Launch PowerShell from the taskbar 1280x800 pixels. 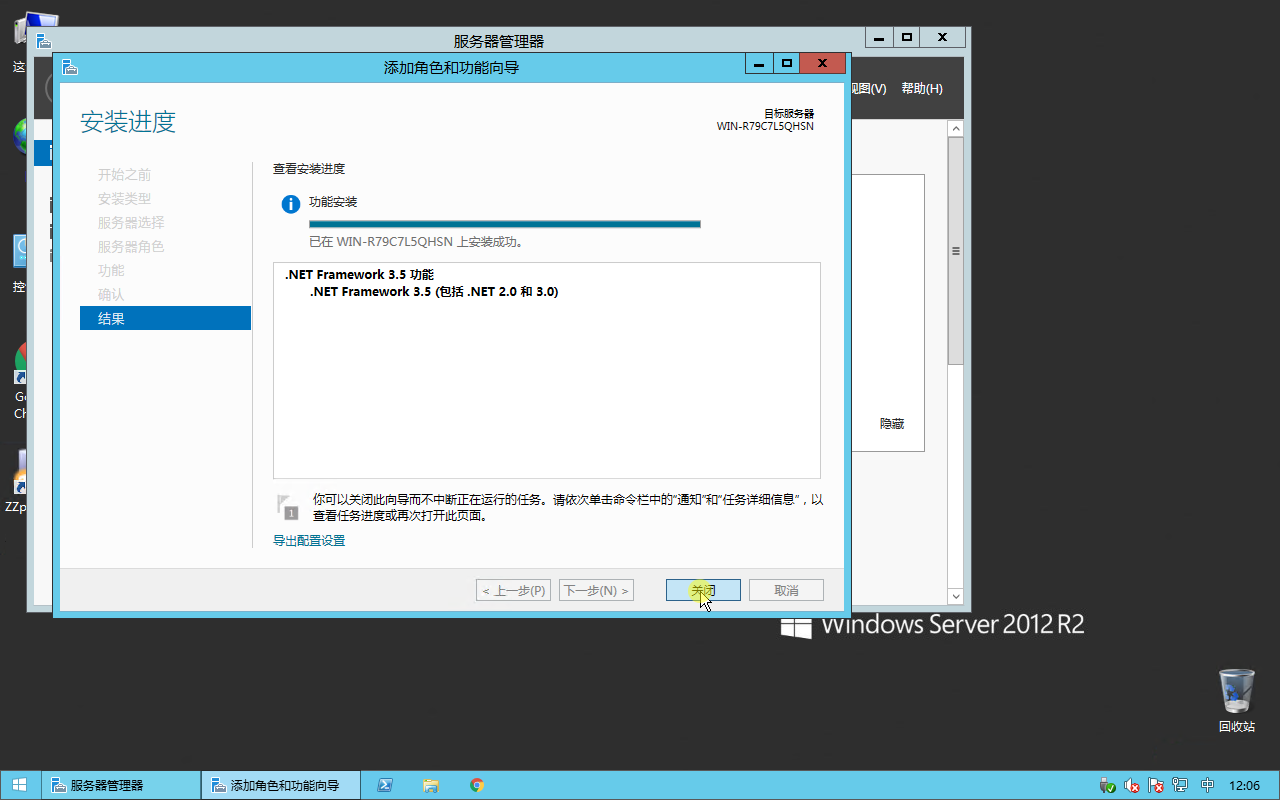pos(384,785)
